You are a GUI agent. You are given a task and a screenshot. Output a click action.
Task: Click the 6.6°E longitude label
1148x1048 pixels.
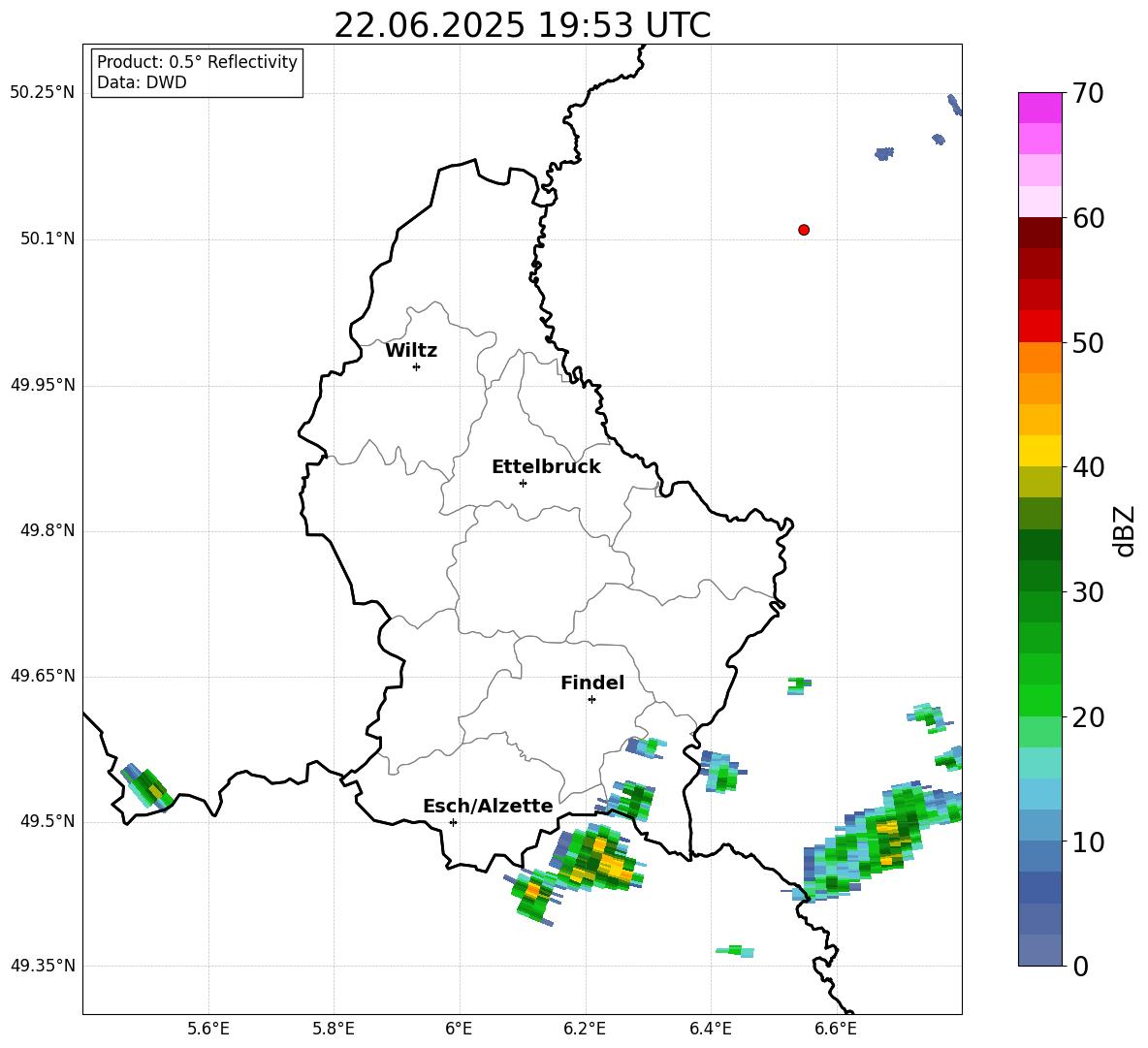click(x=836, y=1029)
